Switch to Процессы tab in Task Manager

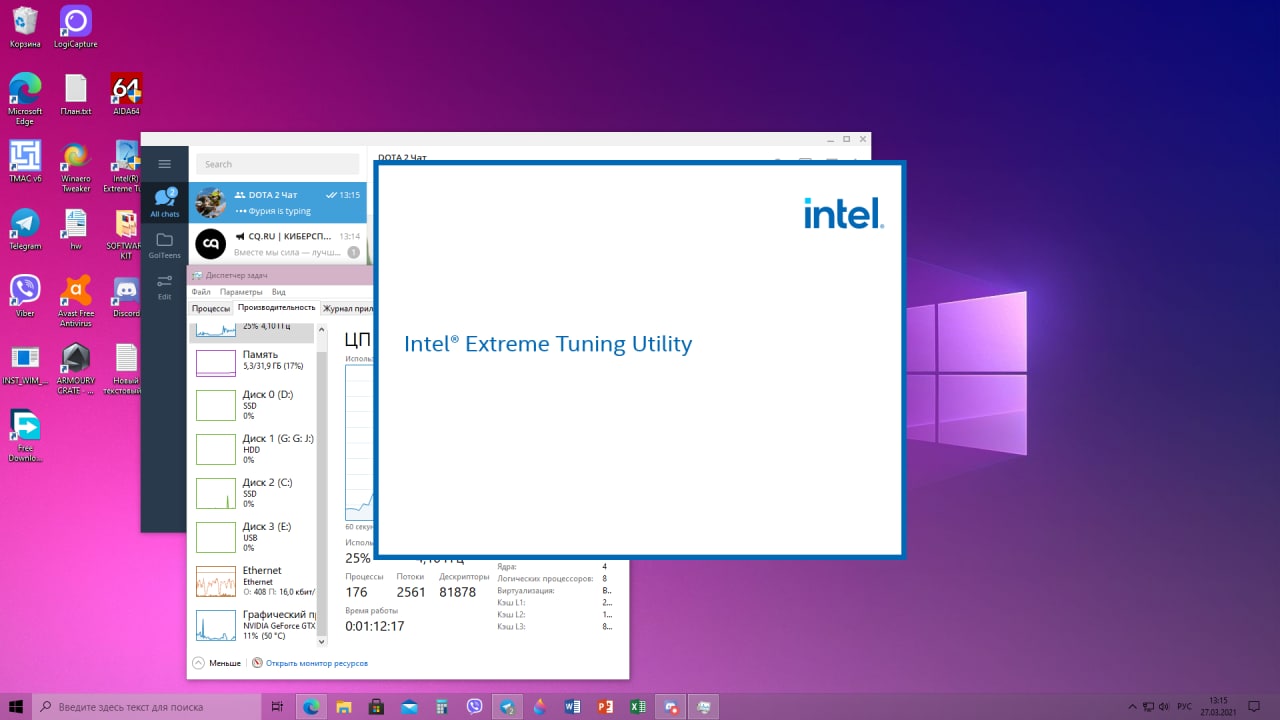[211, 309]
